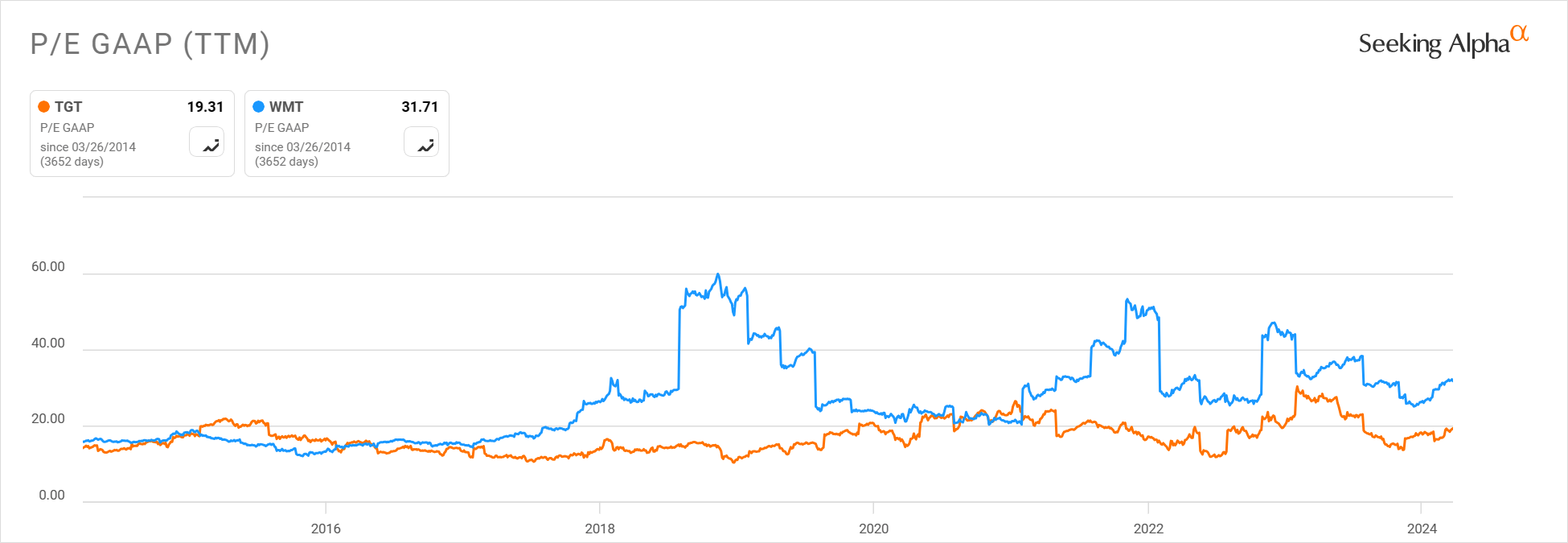This screenshot has width=1568, height=543.
Task: Click the P/E GAAP (TTM) chart title
Action: (150, 44)
